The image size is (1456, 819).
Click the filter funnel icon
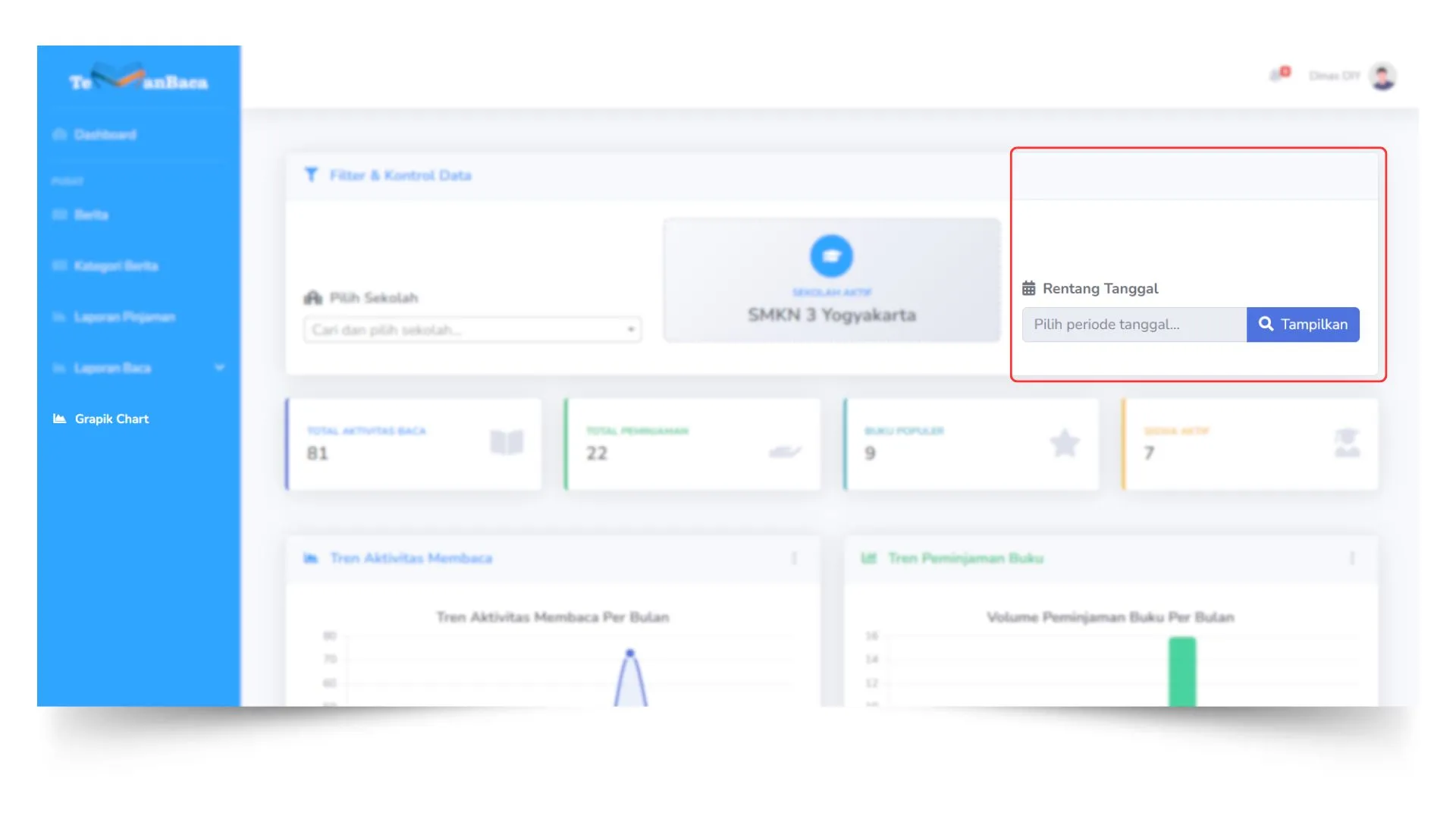tap(311, 175)
